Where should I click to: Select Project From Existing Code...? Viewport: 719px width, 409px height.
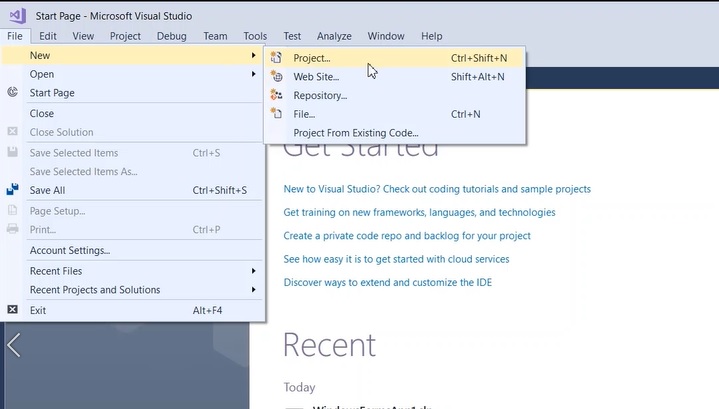point(394,133)
